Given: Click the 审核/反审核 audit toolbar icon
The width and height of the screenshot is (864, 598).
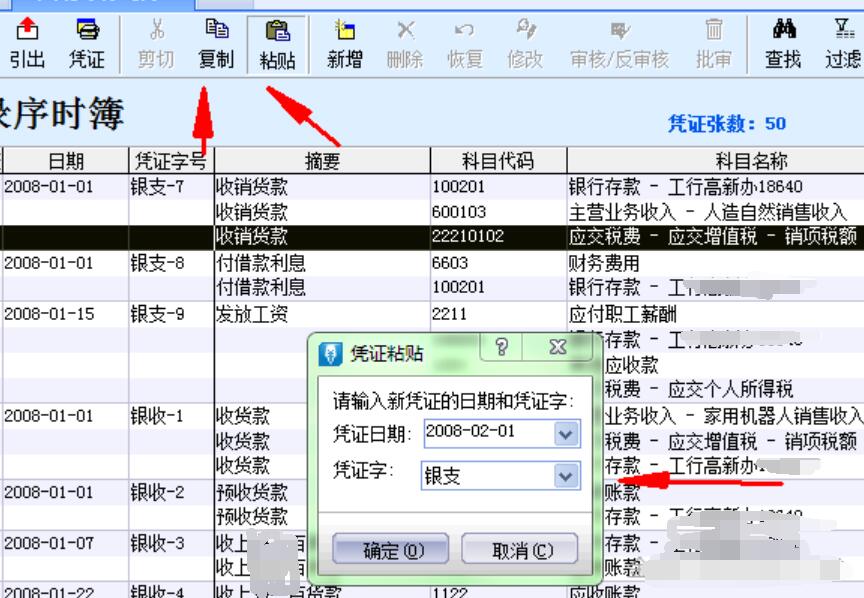Looking at the screenshot, I should pyautogui.click(x=619, y=44).
